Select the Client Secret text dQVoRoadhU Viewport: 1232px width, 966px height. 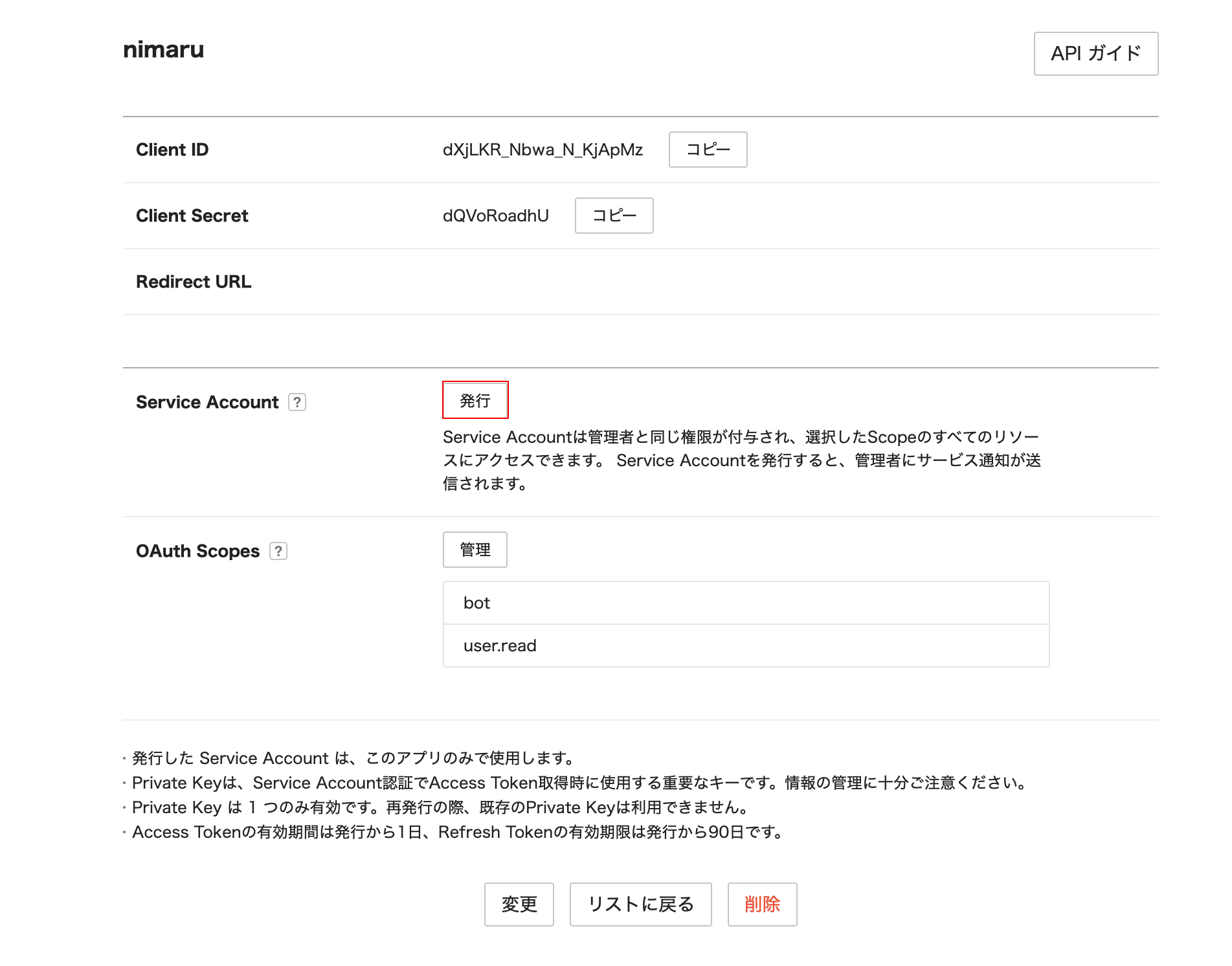(x=495, y=216)
